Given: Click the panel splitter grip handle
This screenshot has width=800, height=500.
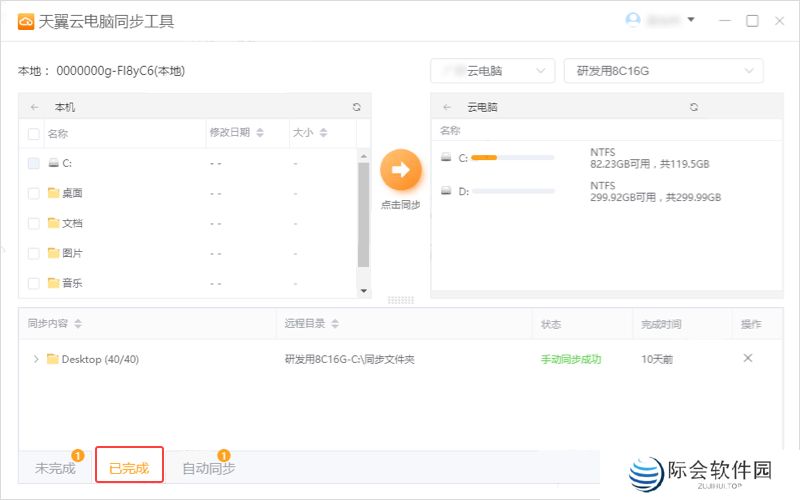Looking at the screenshot, I should (x=401, y=300).
